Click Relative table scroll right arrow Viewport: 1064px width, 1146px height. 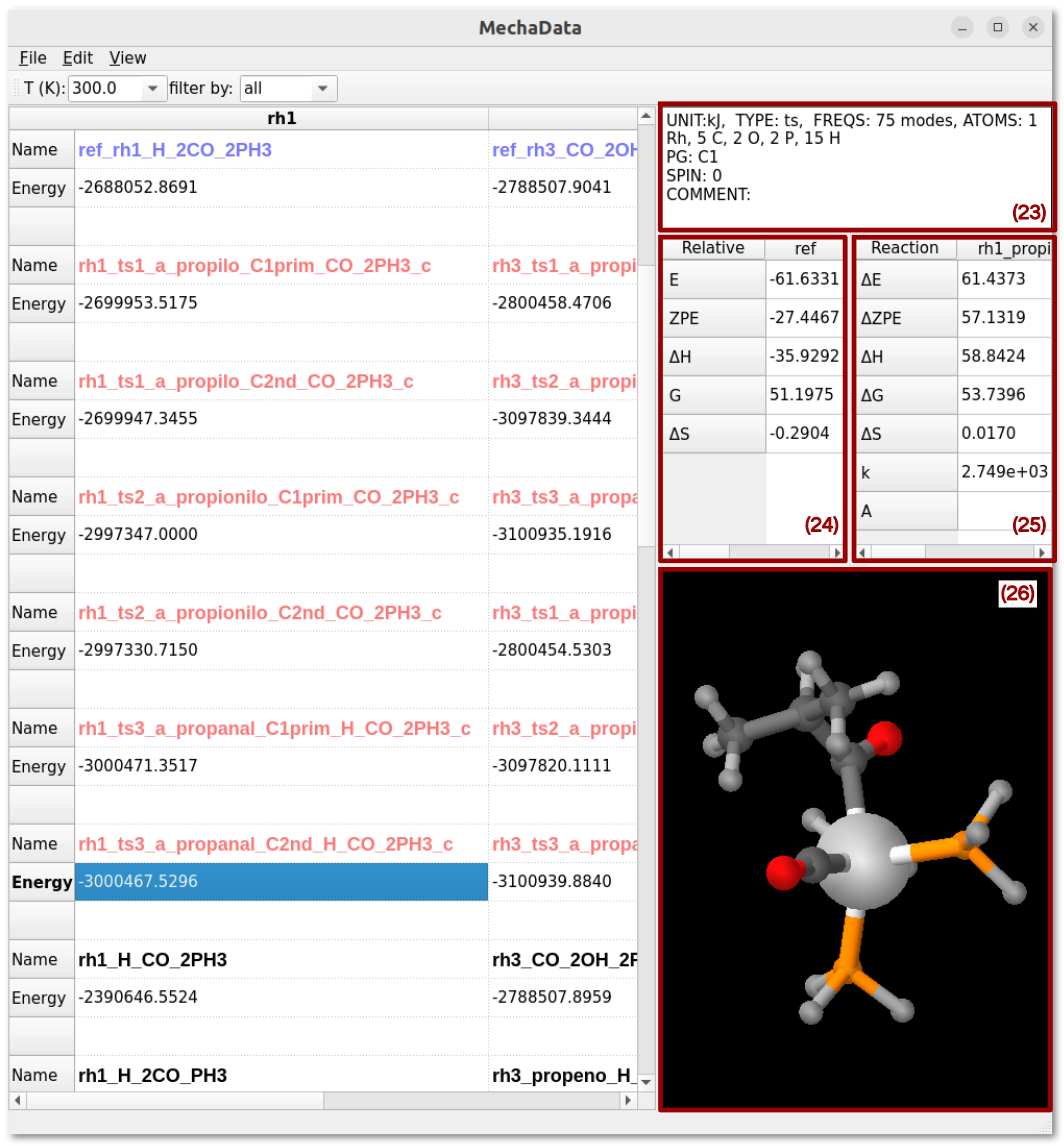837,553
